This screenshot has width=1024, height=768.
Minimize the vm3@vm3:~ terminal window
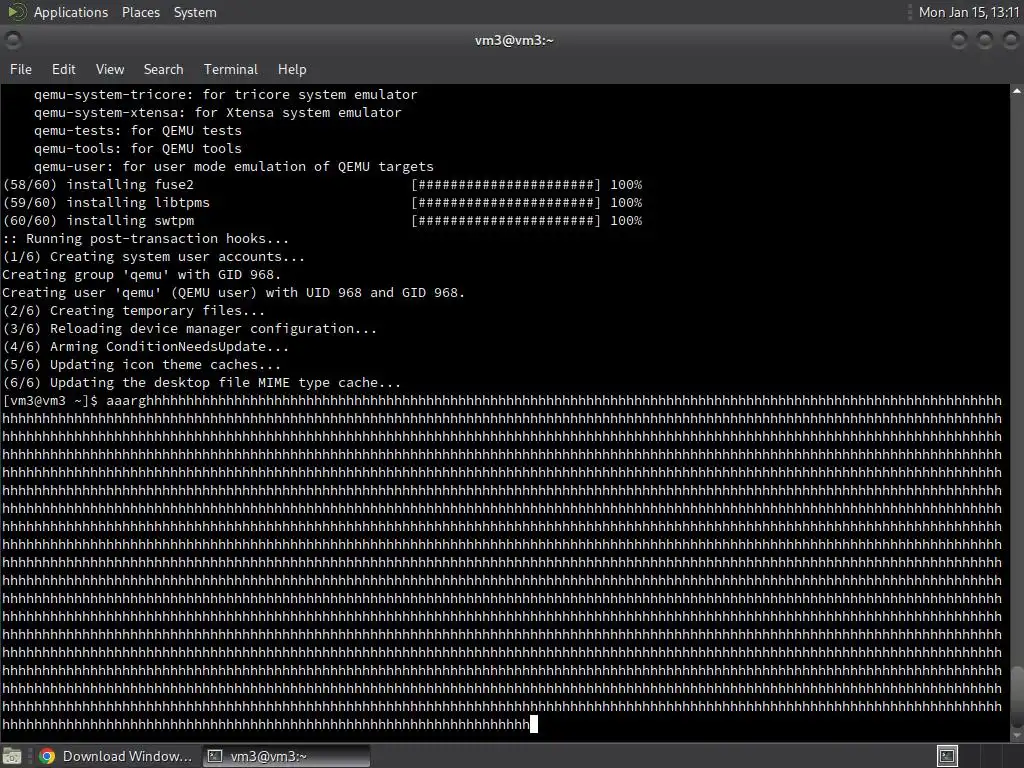click(959, 40)
